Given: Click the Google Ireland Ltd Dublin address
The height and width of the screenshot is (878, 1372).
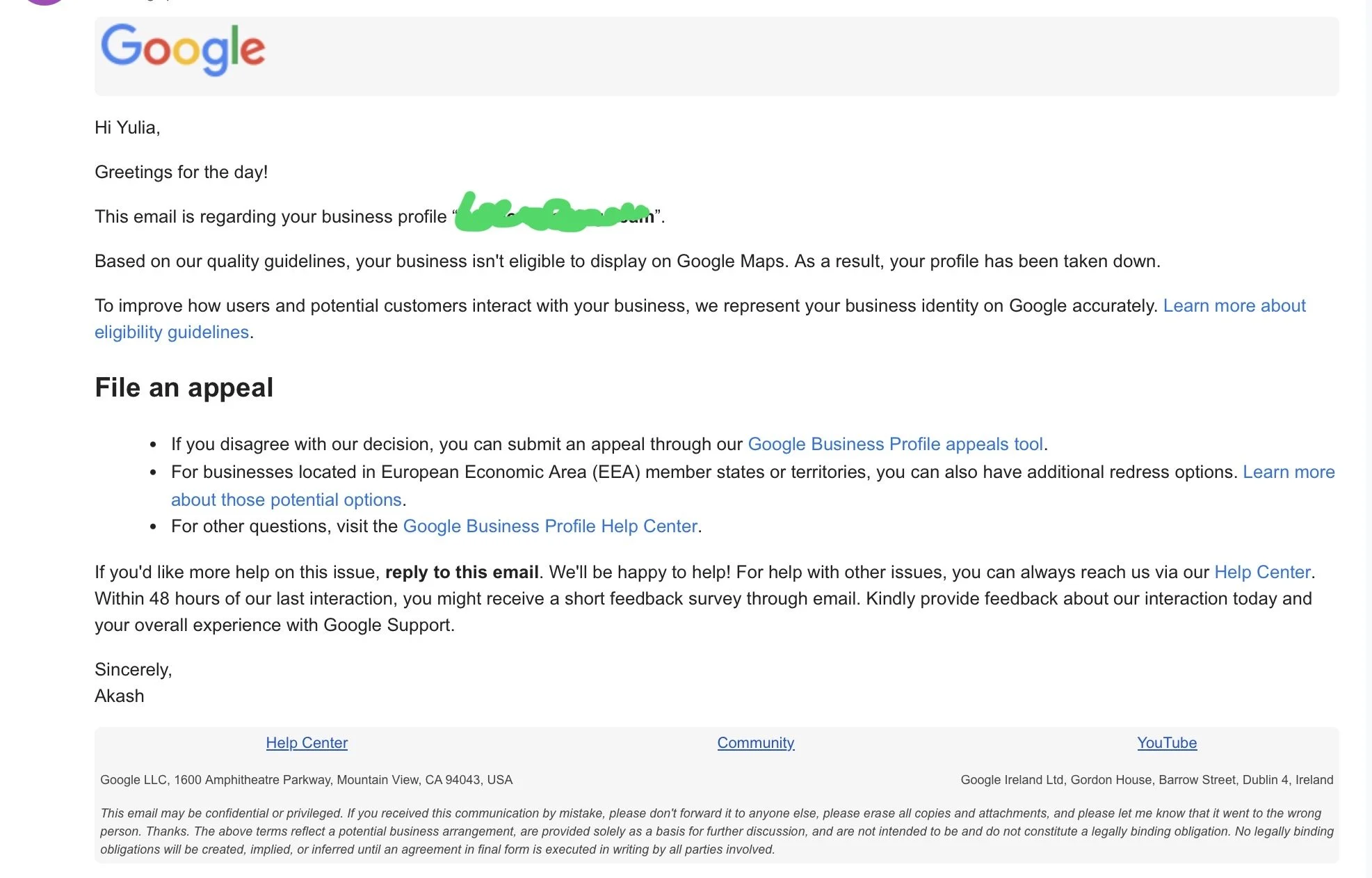Looking at the screenshot, I should [x=1146, y=780].
